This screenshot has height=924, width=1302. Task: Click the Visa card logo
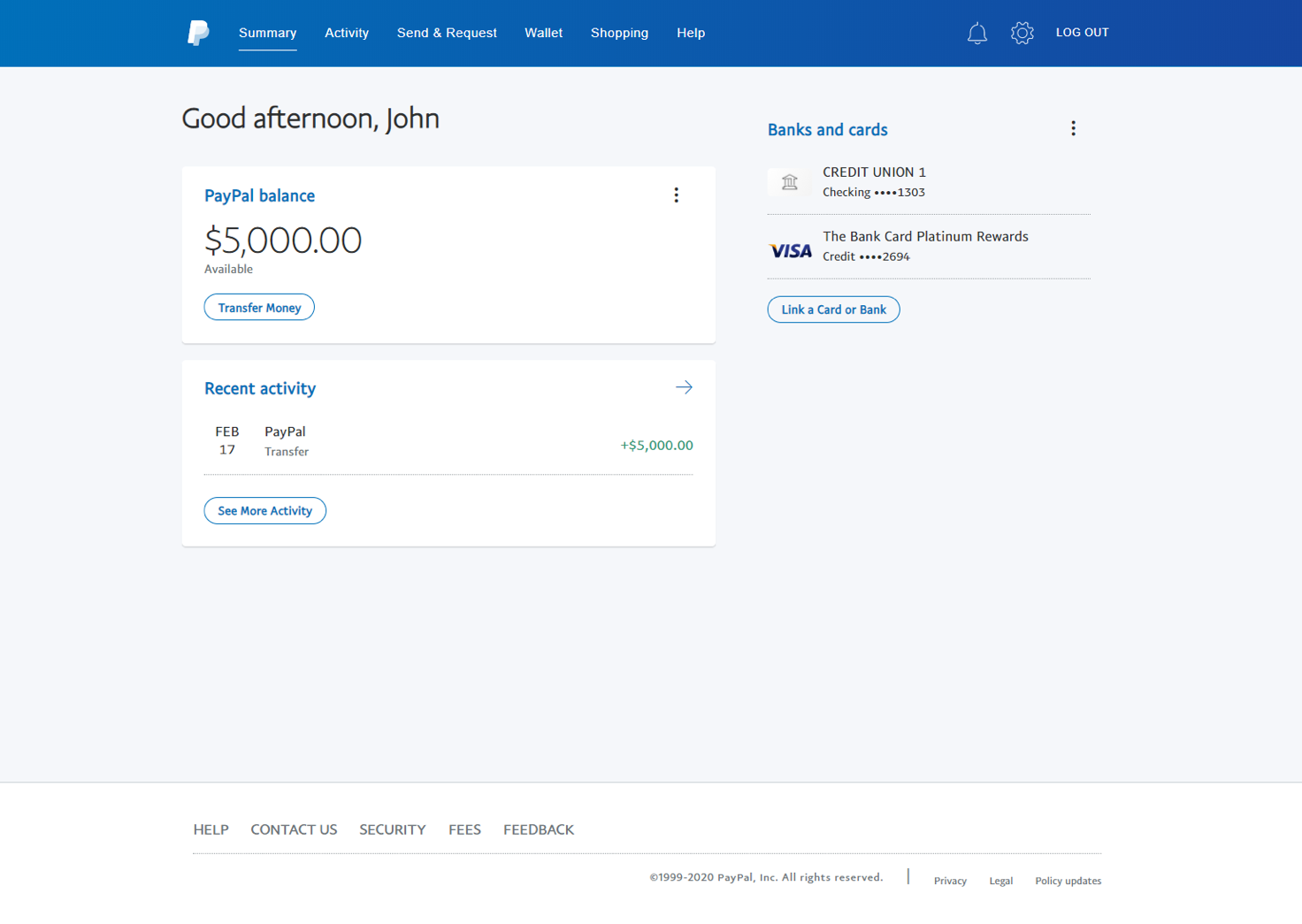tap(790, 251)
